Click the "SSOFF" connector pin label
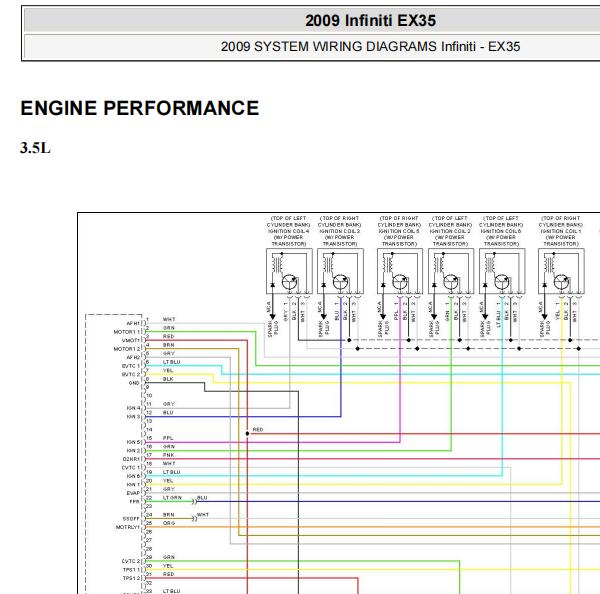This screenshot has width=600, height=594. 131,519
